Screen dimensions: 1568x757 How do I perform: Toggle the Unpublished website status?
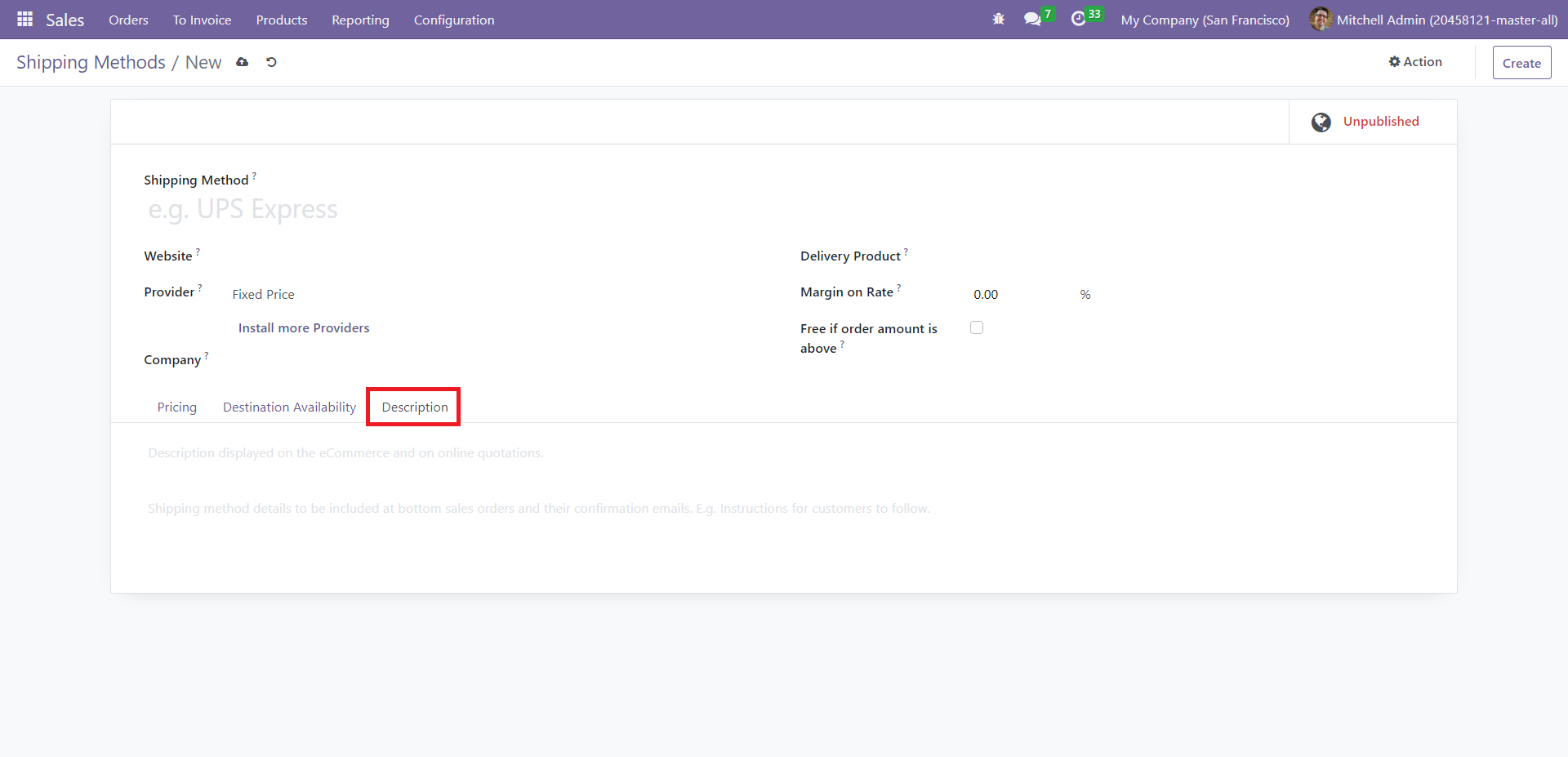click(x=1380, y=122)
